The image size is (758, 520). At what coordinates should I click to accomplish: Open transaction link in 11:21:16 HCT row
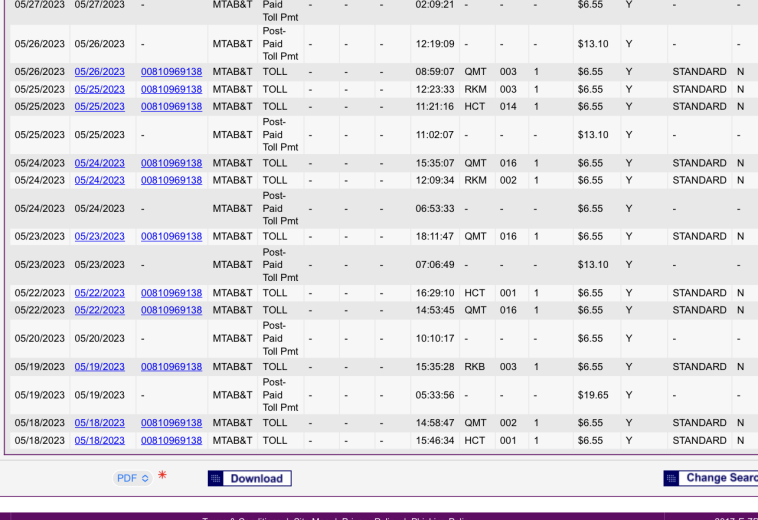point(171,106)
